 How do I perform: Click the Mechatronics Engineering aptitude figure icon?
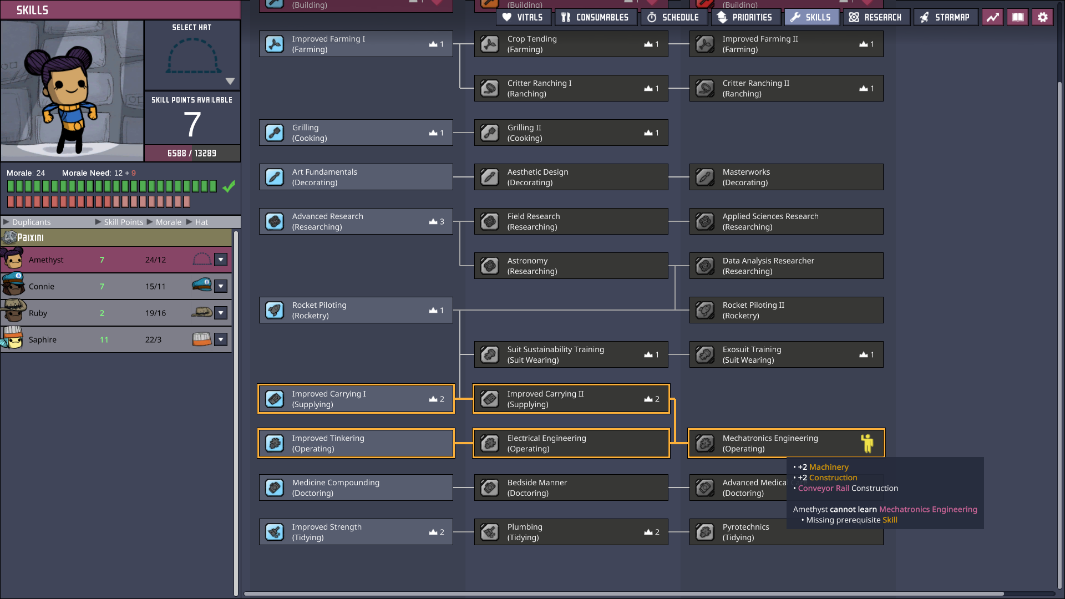(x=867, y=443)
